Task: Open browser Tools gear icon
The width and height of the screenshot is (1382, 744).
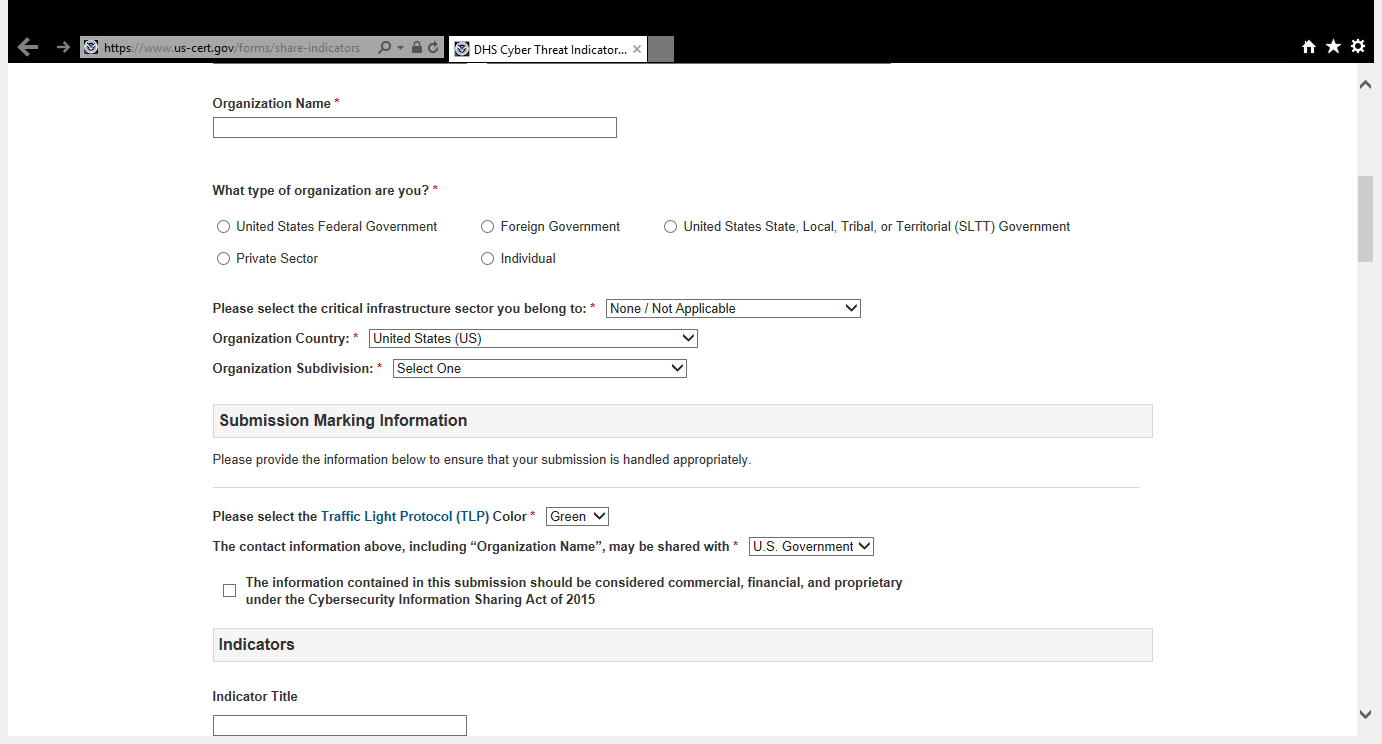Action: click(x=1358, y=47)
